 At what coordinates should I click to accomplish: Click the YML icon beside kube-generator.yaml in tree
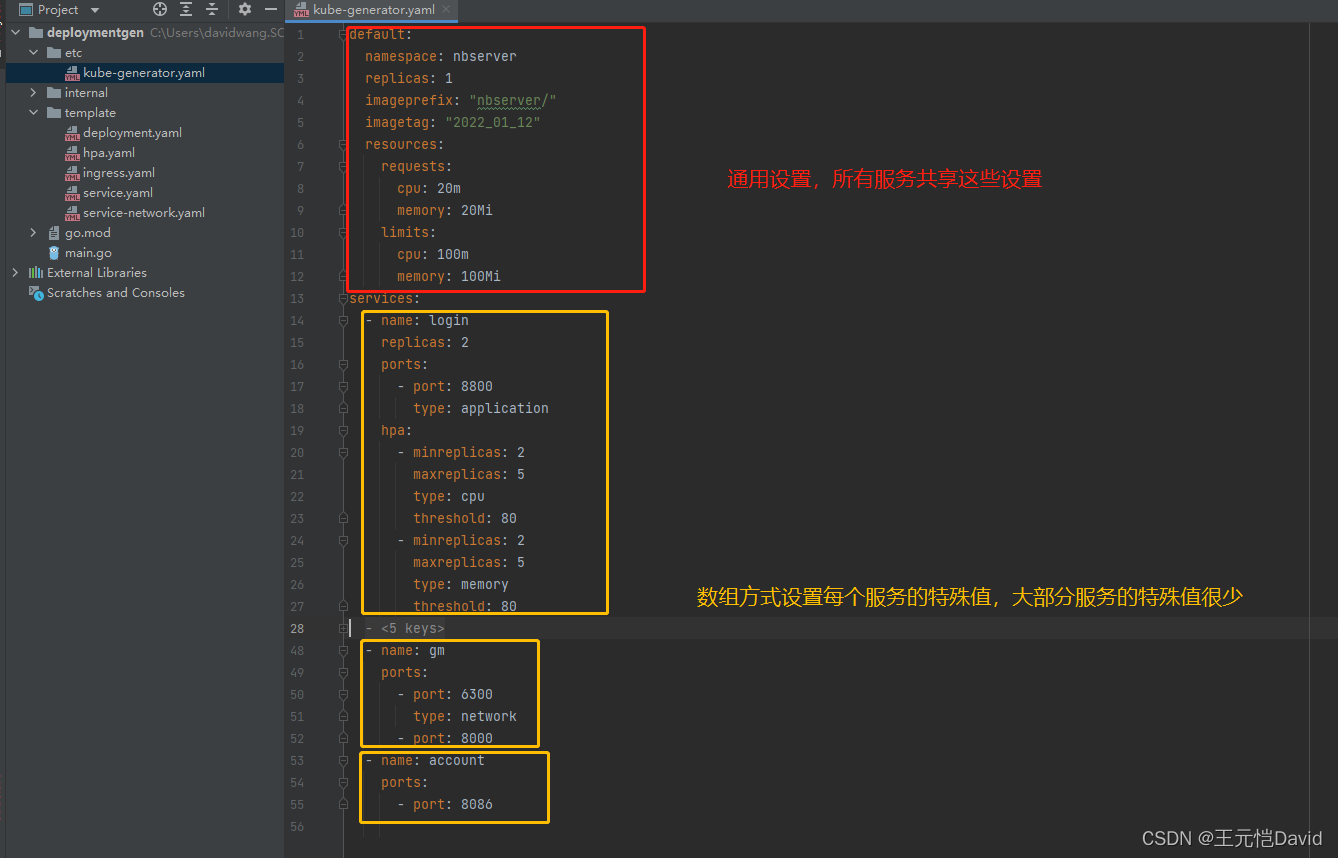72,73
